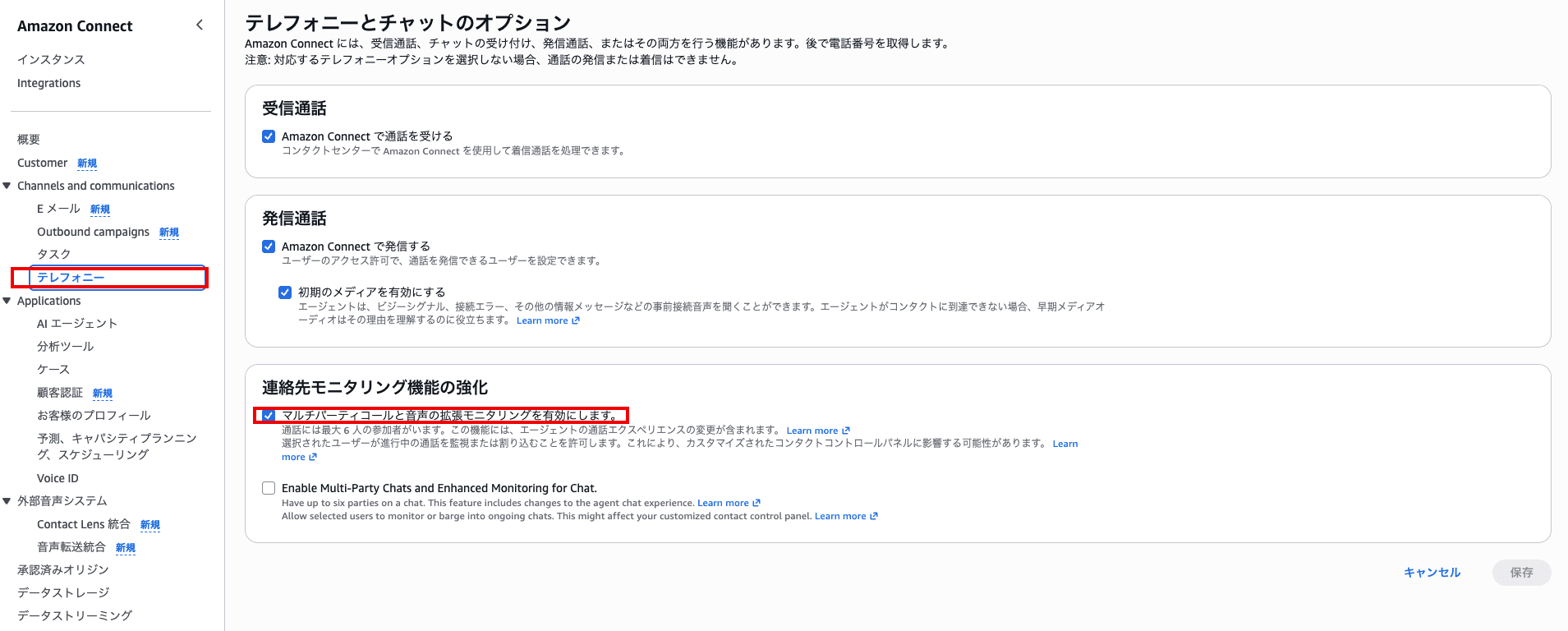The image size is (1568, 631).
Task: Collapse the Applications section
Action: 7,301
